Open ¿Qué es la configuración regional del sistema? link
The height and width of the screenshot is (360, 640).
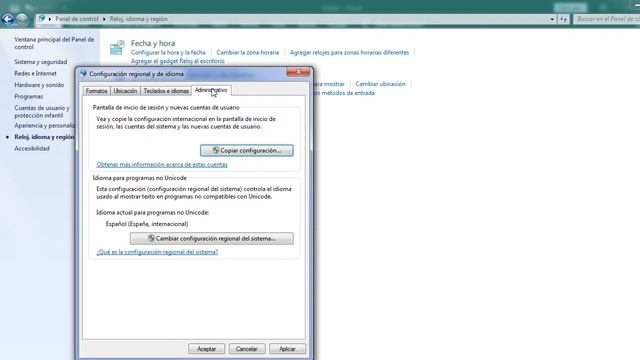157,252
